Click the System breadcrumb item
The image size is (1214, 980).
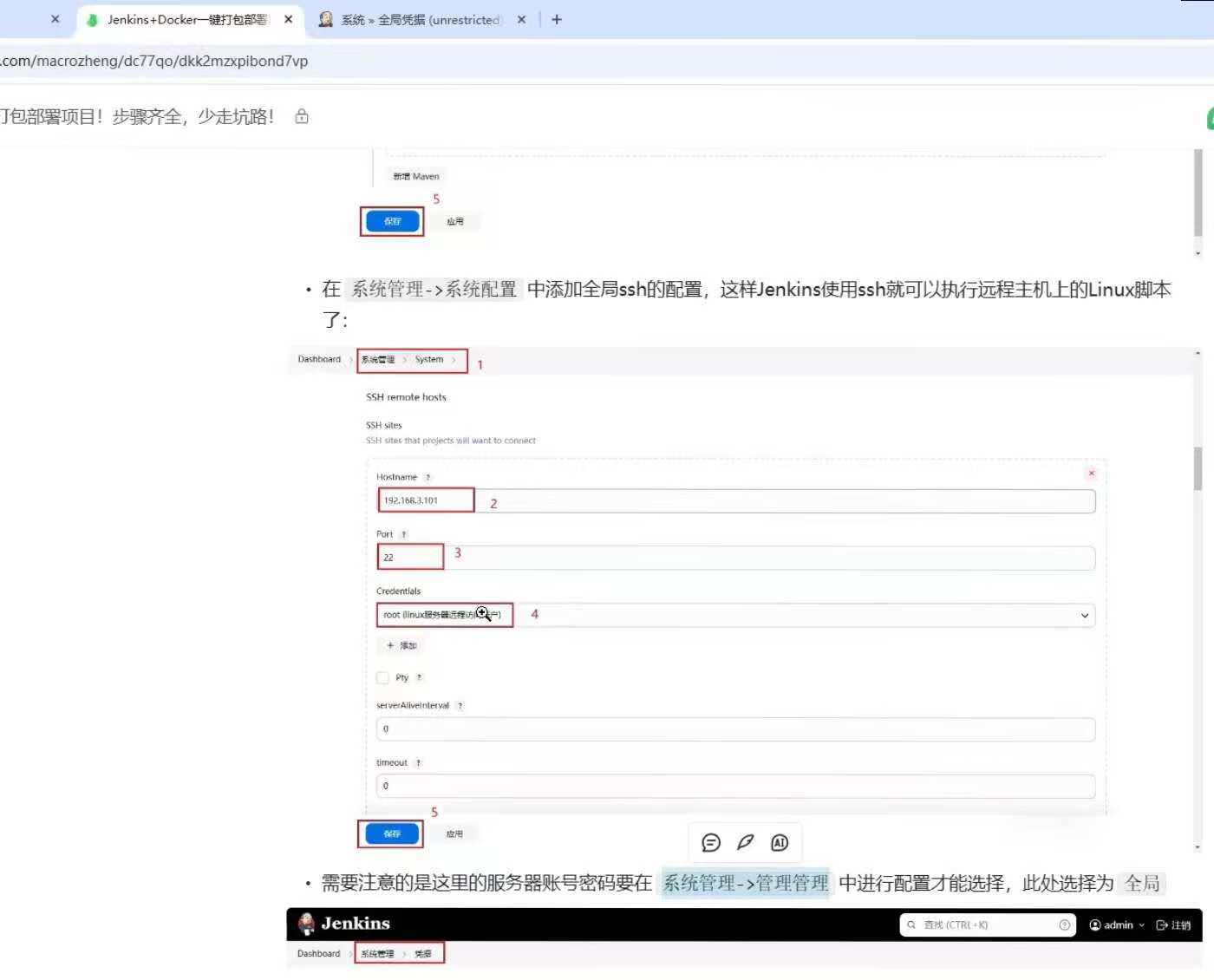(x=429, y=360)
